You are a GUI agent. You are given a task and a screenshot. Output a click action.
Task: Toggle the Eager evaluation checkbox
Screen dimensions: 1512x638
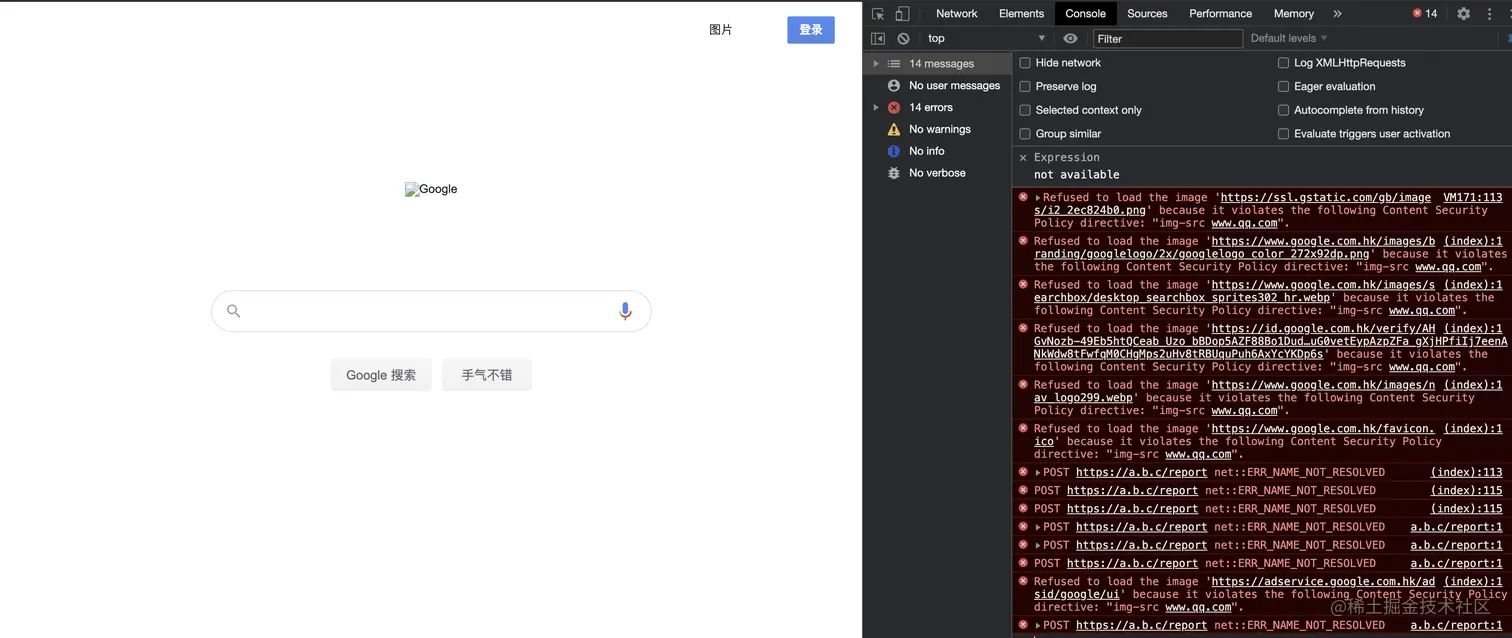coord(1283,86)
